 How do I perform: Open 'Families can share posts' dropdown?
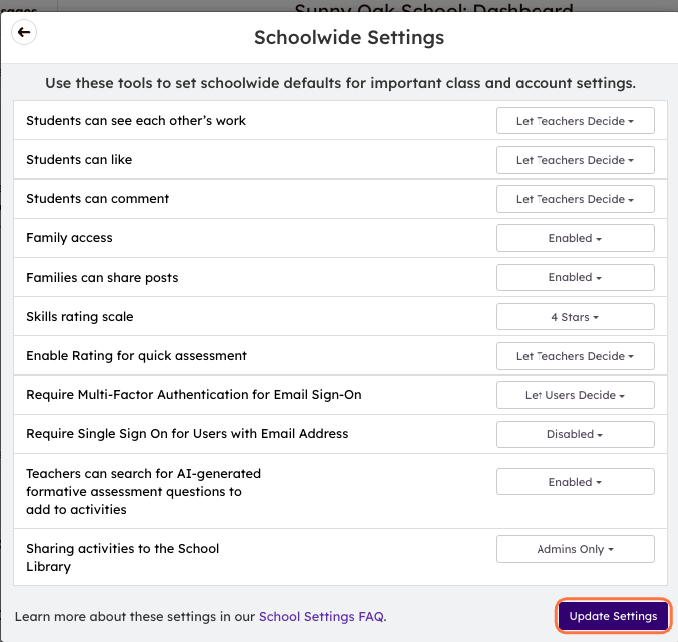(575, 277)
